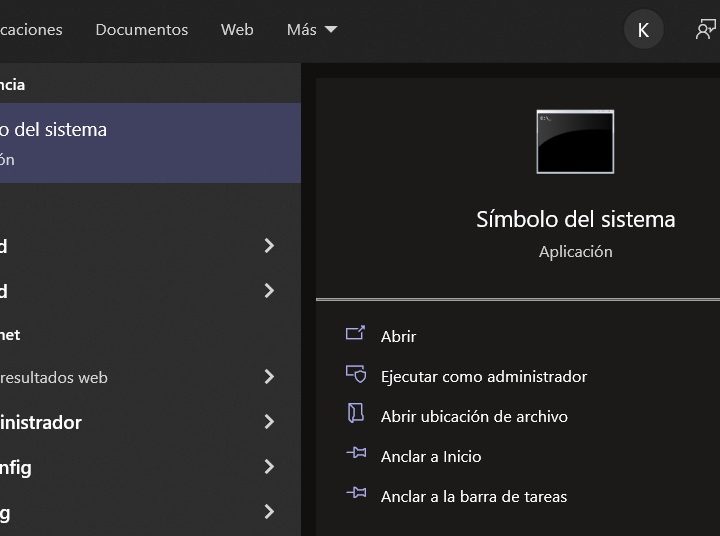Click the Símbolo del sistema title in preview pane
720x536 pixels.
[575, 219]
